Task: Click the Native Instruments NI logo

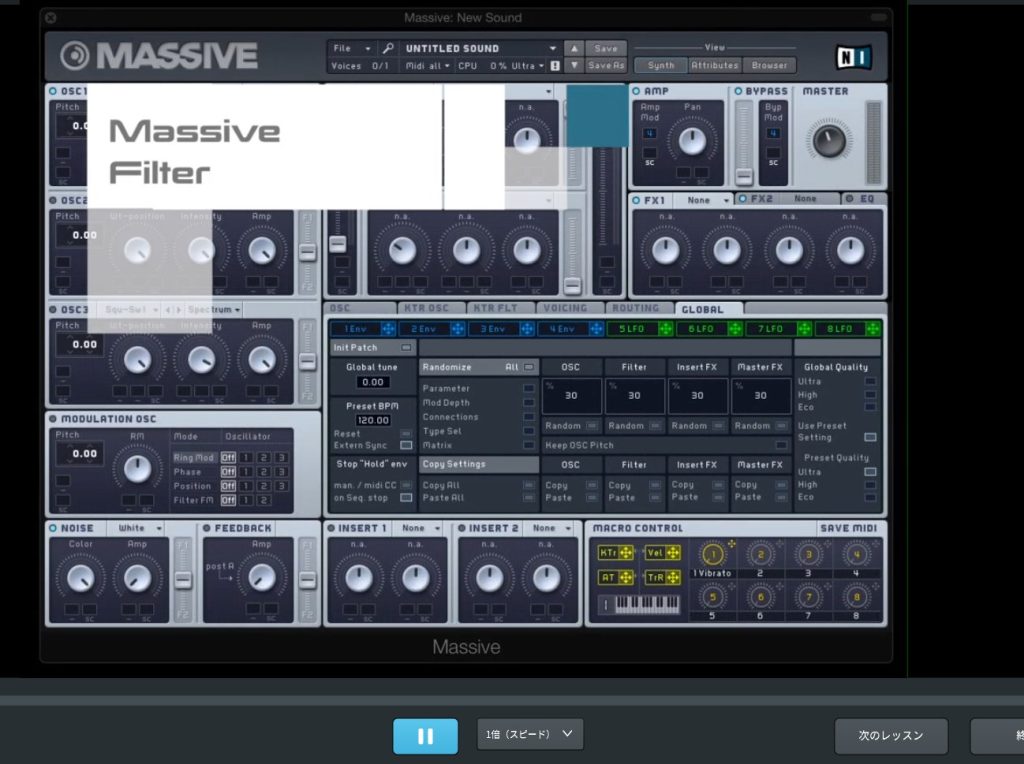Action: [851, 57]
